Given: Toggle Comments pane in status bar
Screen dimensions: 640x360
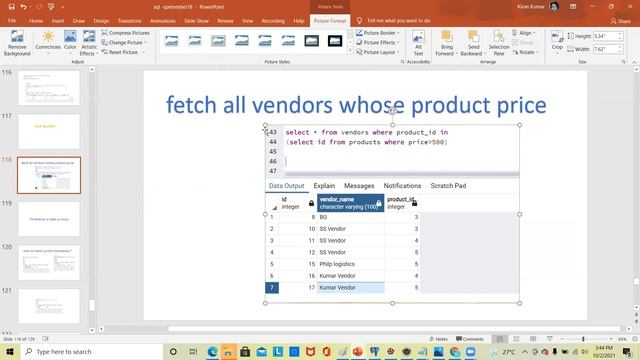Looking at the screenshot, I should pyautogui.click(x=470, y=339).
